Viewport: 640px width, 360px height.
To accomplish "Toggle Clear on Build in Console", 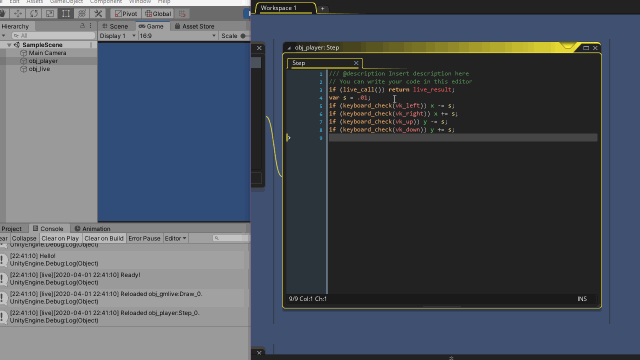I will pyautogui.click(x=104, y=238).
